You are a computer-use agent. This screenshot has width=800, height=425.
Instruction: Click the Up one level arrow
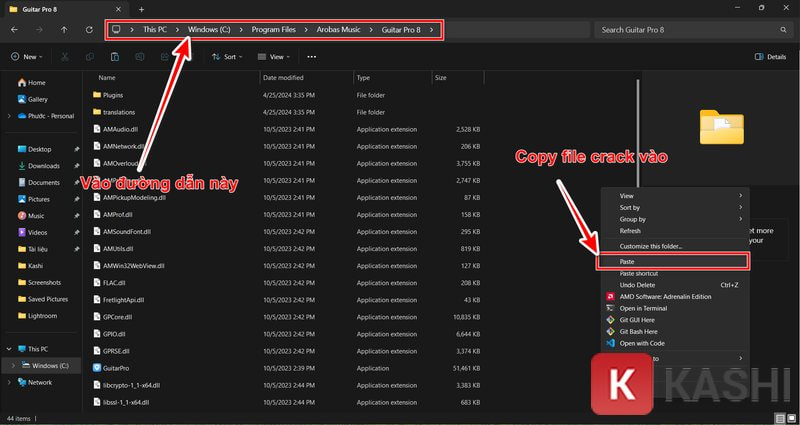65,30
